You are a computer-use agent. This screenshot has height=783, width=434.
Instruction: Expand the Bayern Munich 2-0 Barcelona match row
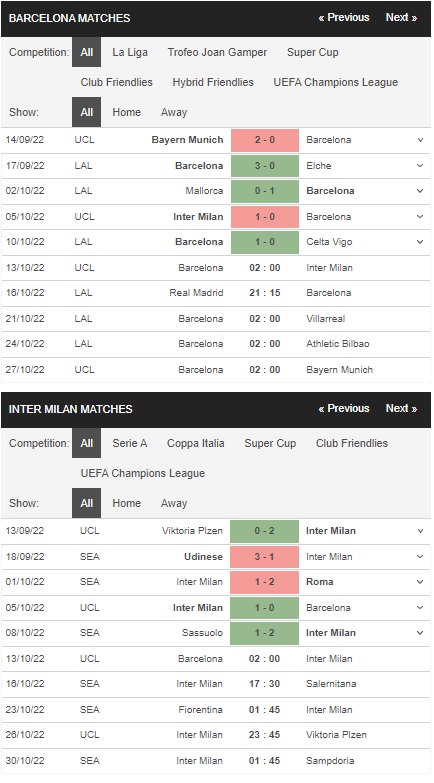point(420,140)
